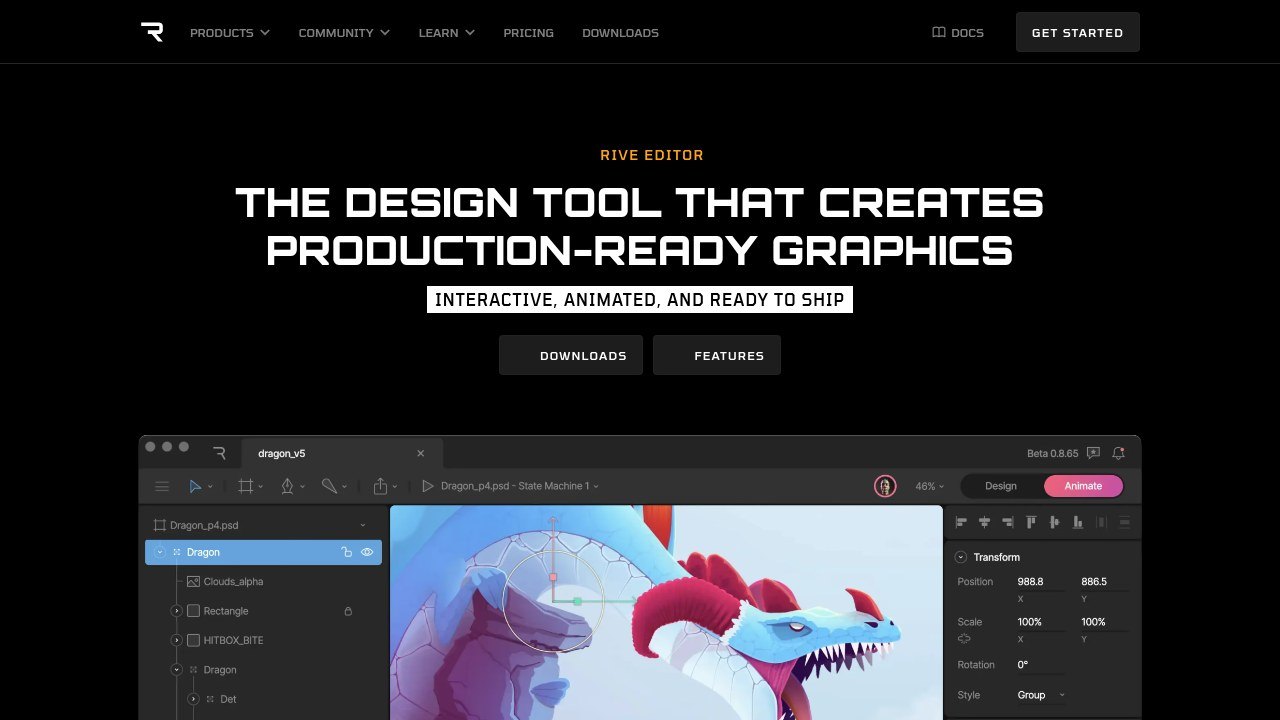1280x720 pixels.
Task: Open the 46% zoom dropdown
Action: 930,486
